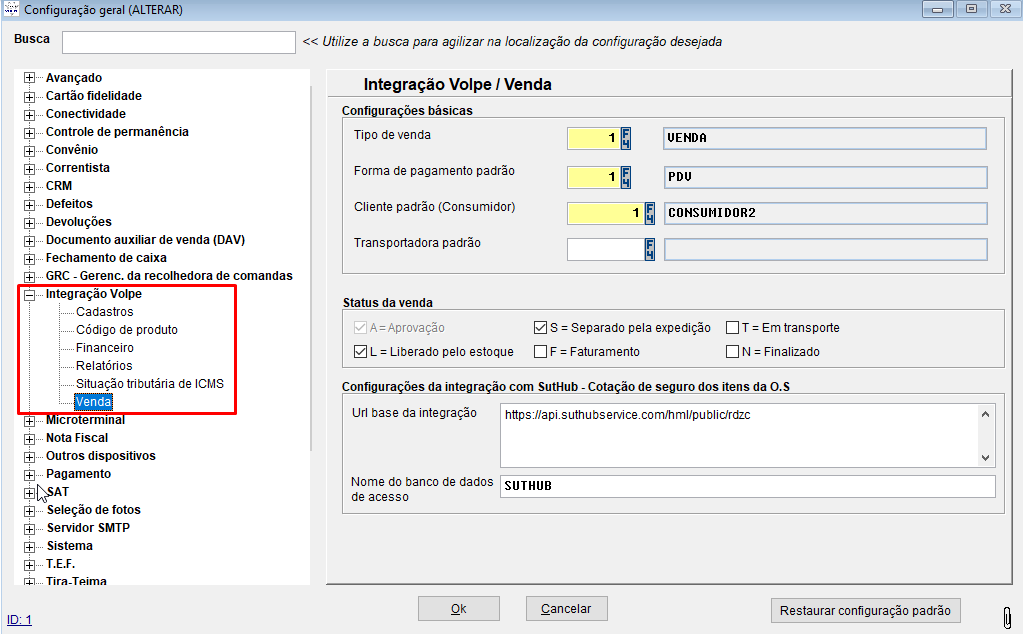
Task: Click F4 lookup icon for Tipo de venda
Action: [x=627, y=138]
